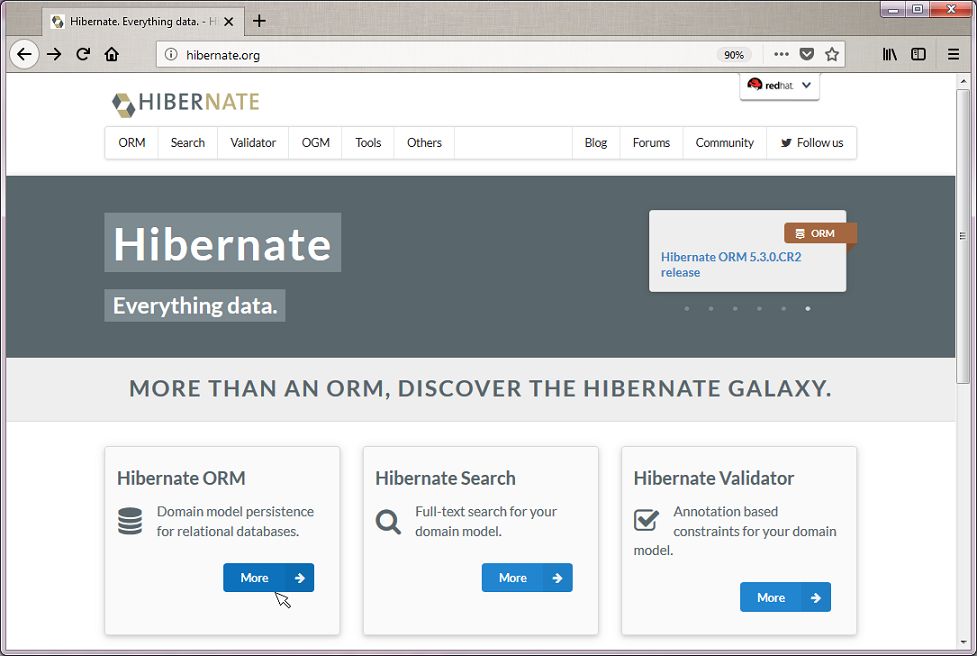Click the magnifier icon under Hibernate Search

pos(388,521)
